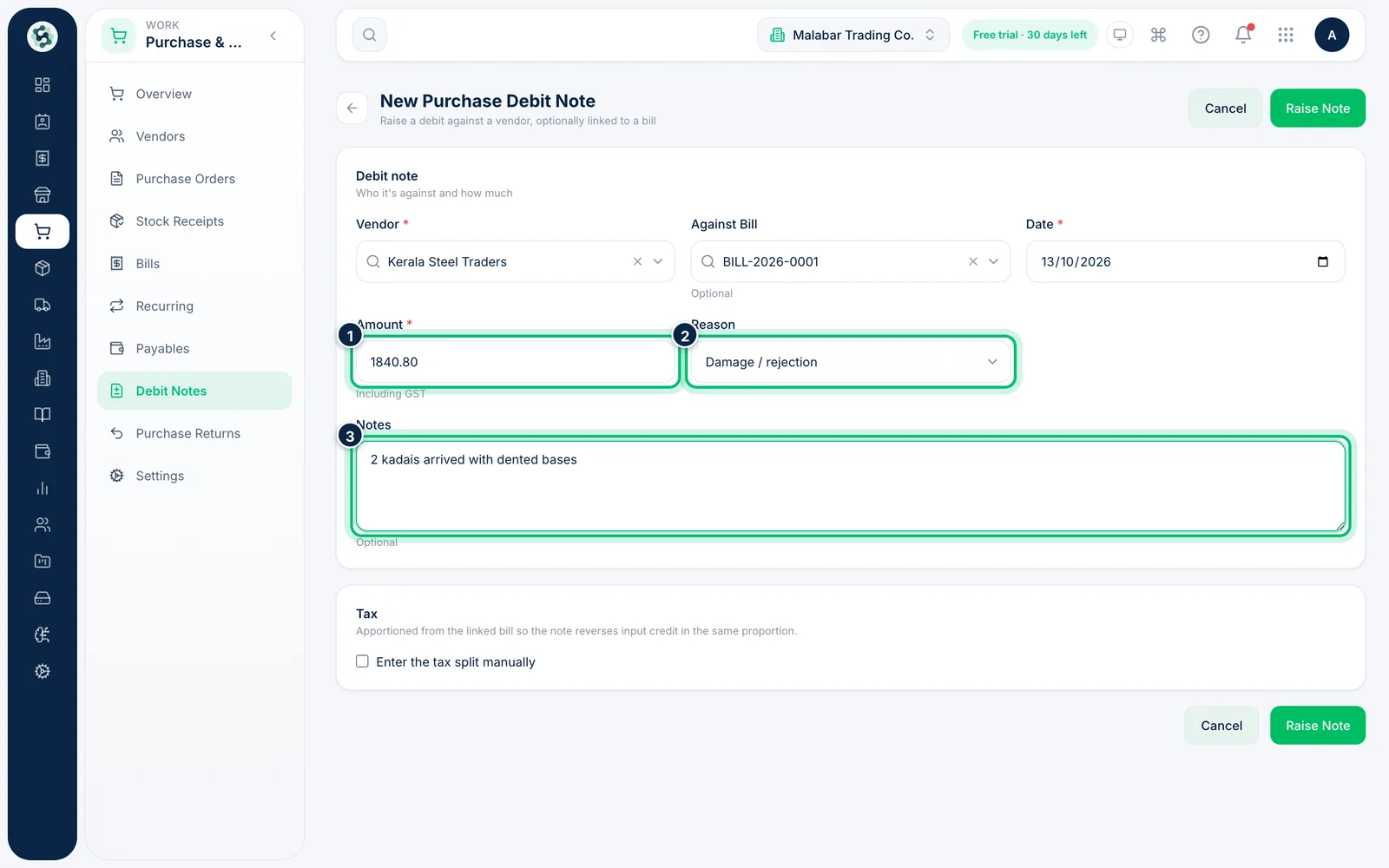1389x868 pixels.
Task: Select Debit Notes in the sidebar
Action: [194, 391]
